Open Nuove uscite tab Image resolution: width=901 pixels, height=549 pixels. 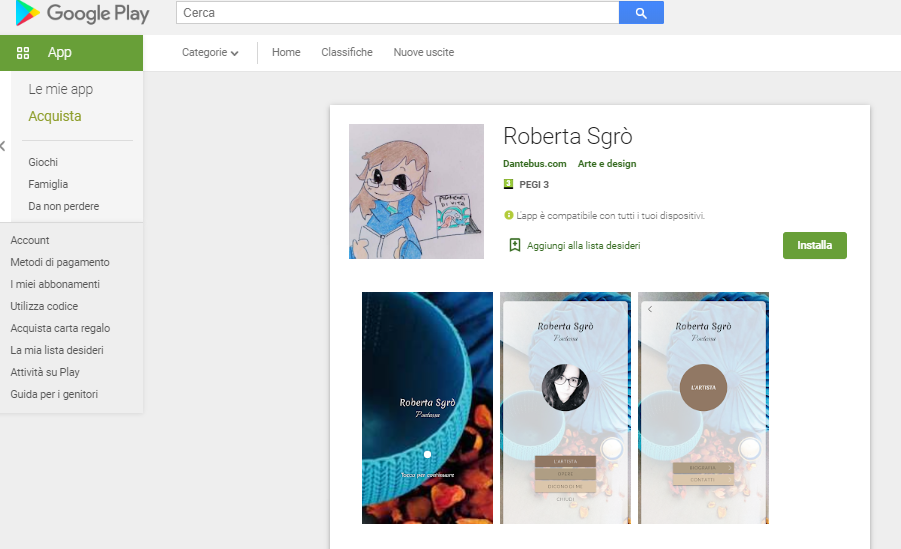pyautogui.click(x=423, y=53)
